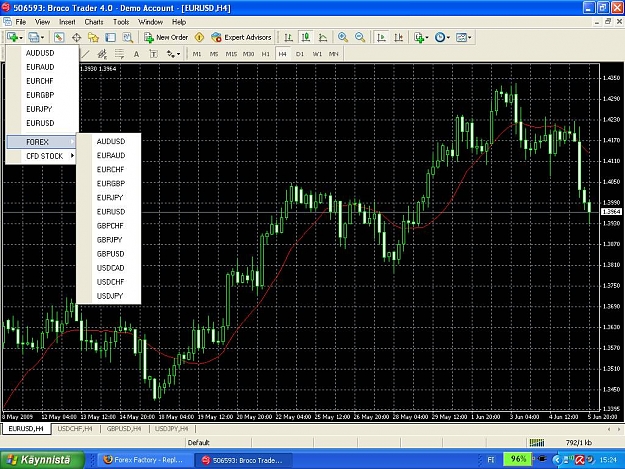The height and width of the screenshot is (469, 625).
Task: Open the Profiles dropdown arrow
Action: pyautogui.click(x=42, y=38)
